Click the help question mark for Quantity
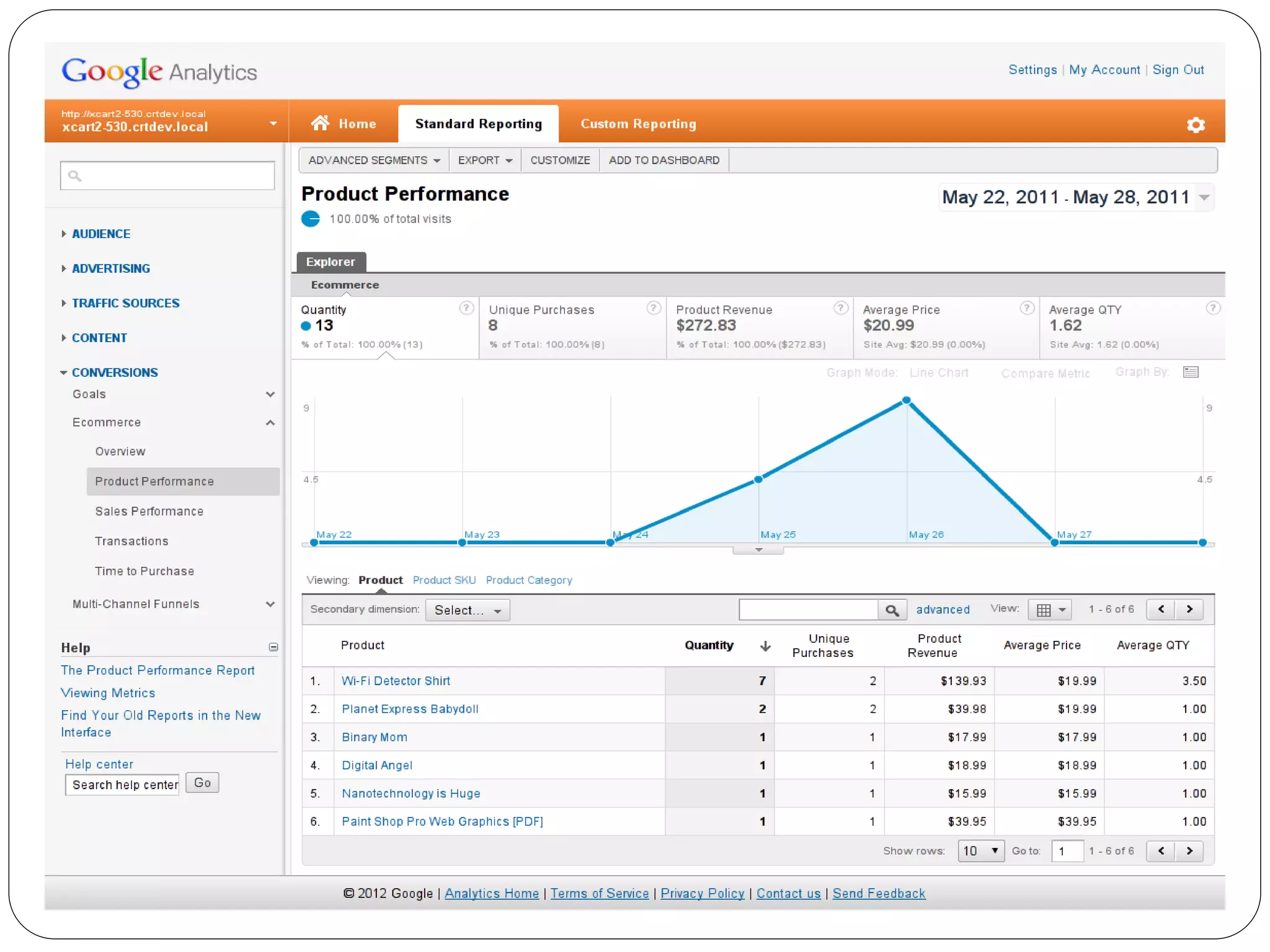Image resolution: width=1270 pixels, height=952 pixels. click(466, 308)
